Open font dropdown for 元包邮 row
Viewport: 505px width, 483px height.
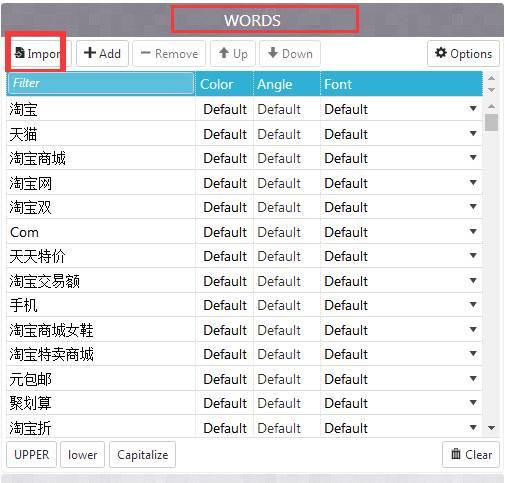(x=473, y=378)
